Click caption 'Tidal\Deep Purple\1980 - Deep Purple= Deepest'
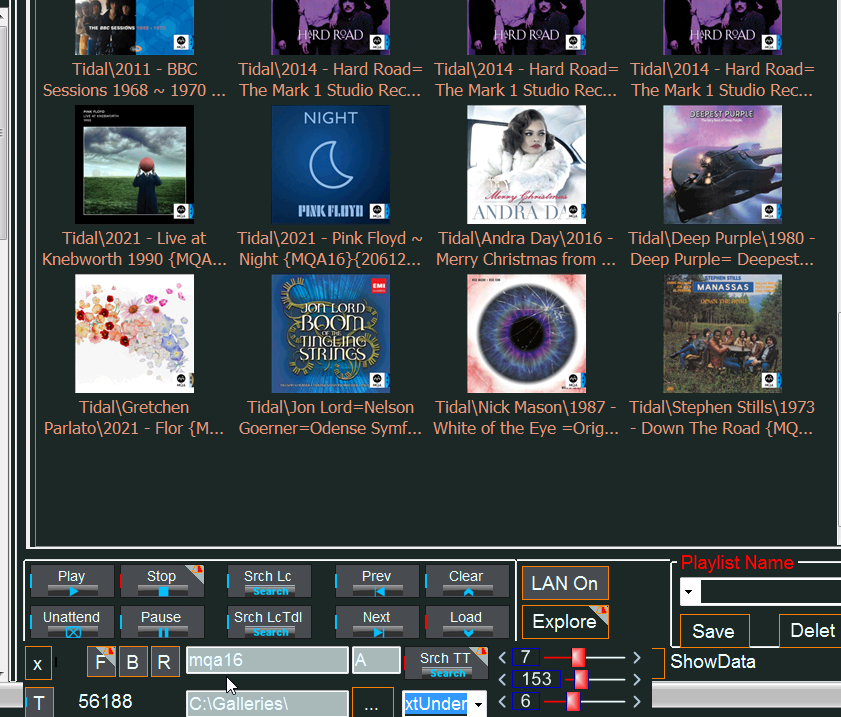This screenshot has width=841, height=717. click(x=722, y=248)
